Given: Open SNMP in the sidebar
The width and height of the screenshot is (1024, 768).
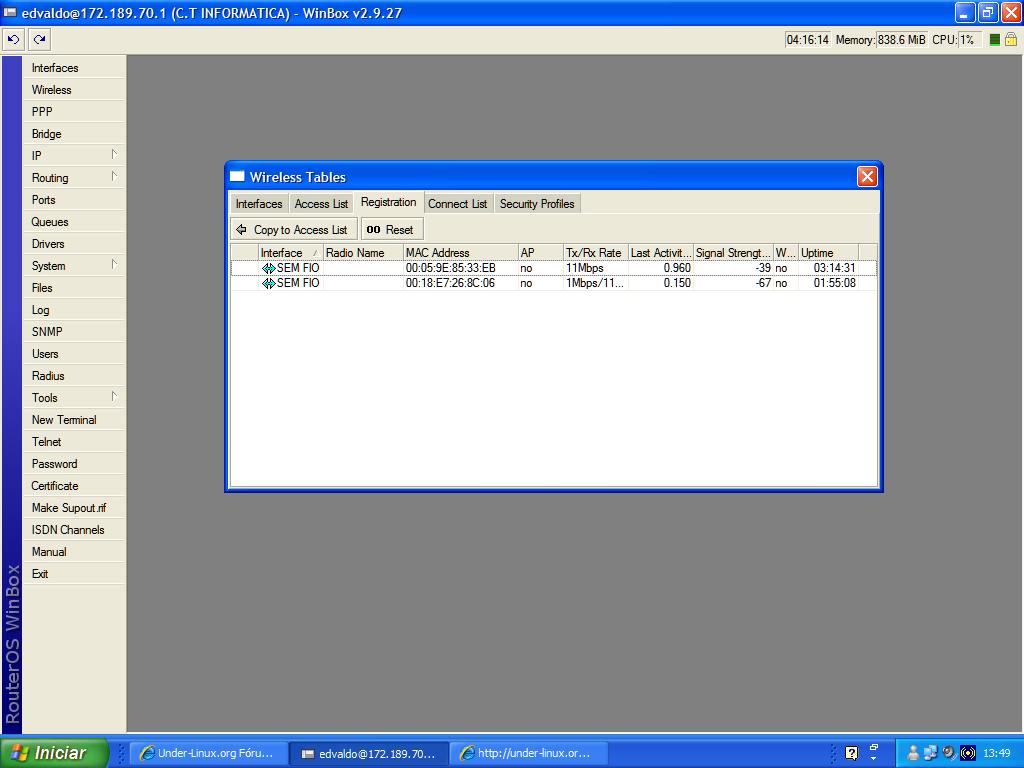Looking at the screenshot, I should coord(74,332).
